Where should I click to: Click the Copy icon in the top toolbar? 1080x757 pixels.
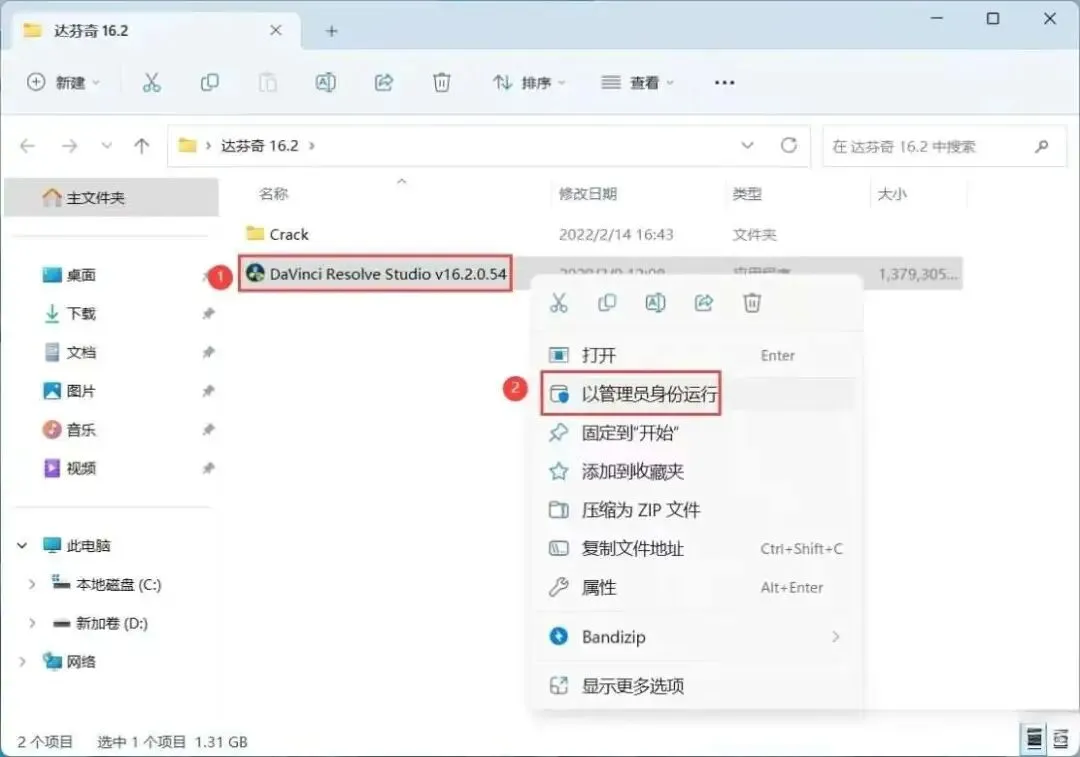(209, 83)
